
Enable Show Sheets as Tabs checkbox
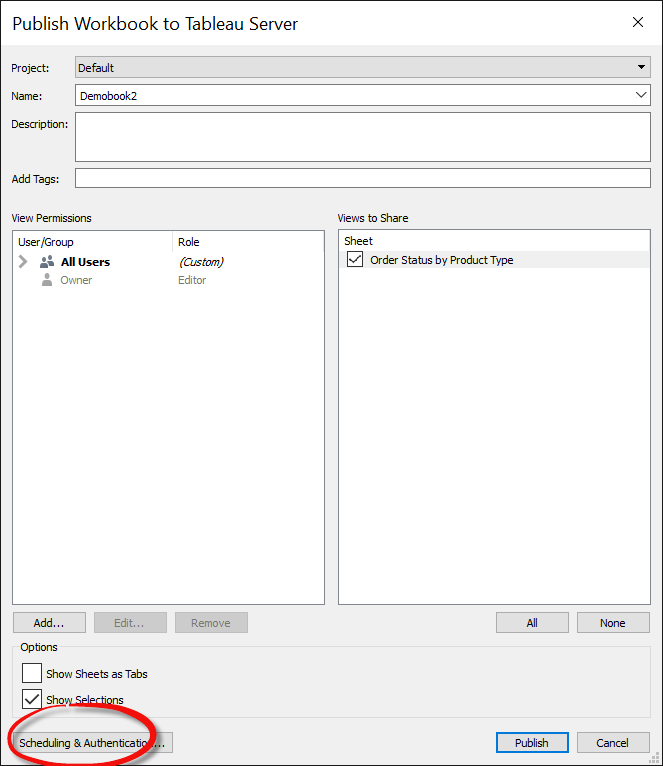coord(32,673)
